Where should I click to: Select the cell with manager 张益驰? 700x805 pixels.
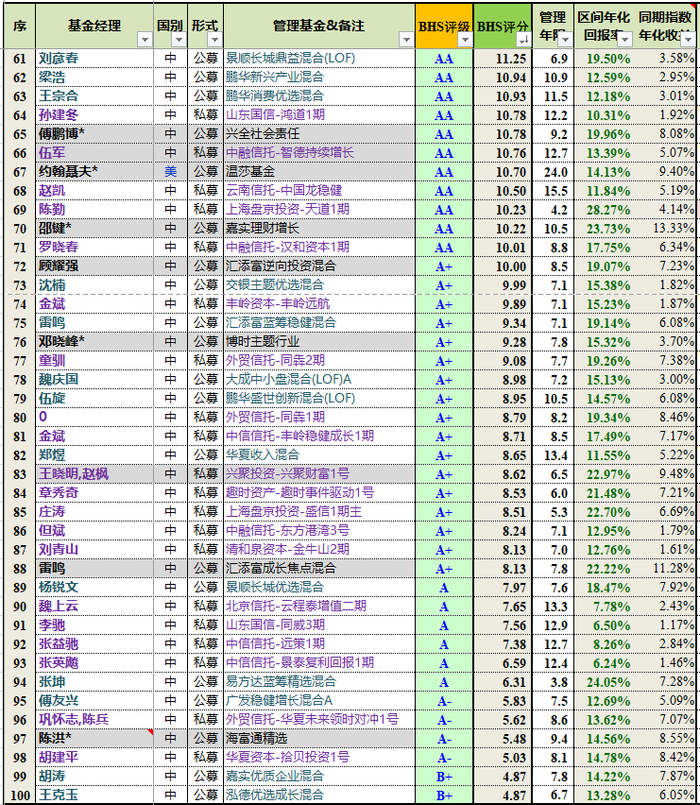[94, 644]
